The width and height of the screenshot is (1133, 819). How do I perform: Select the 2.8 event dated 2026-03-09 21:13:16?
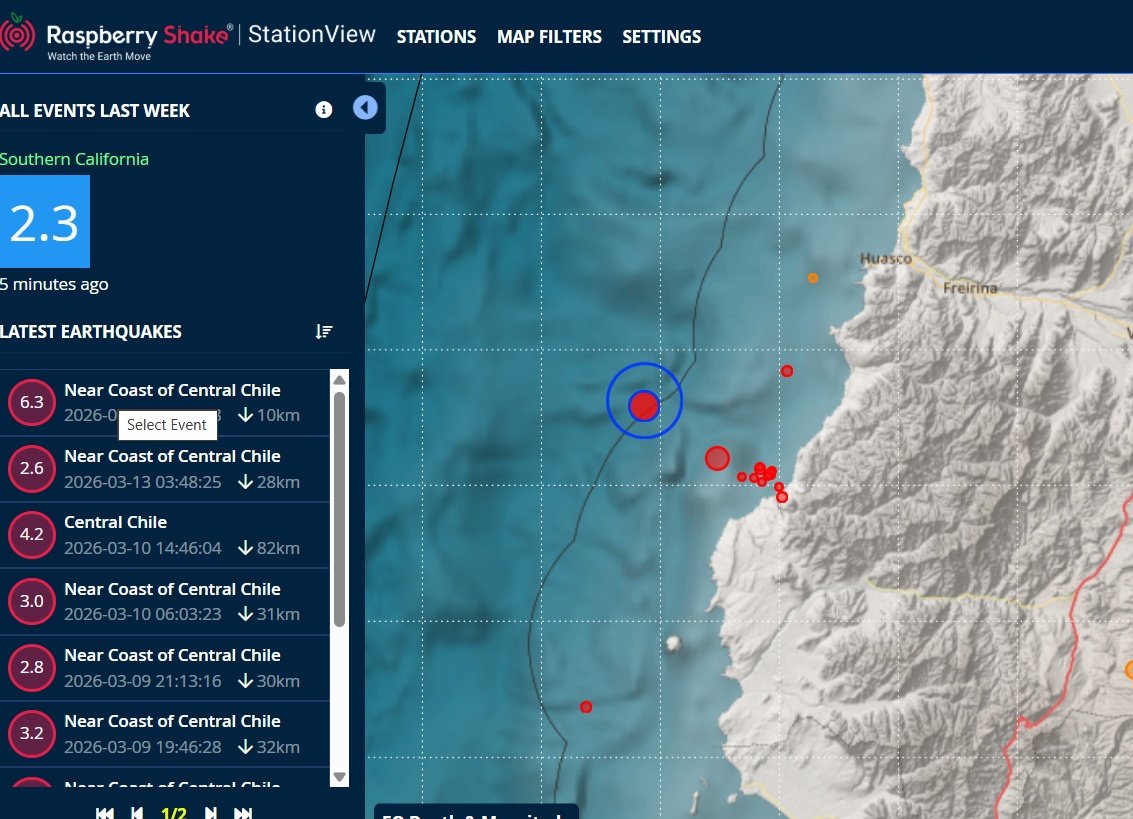pyautogui.click(x=165, y=667)
